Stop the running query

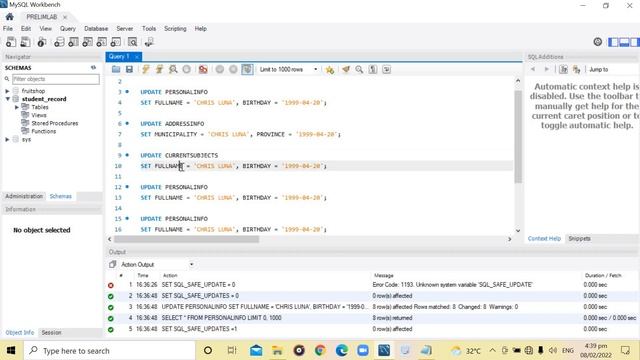point(187,69)
